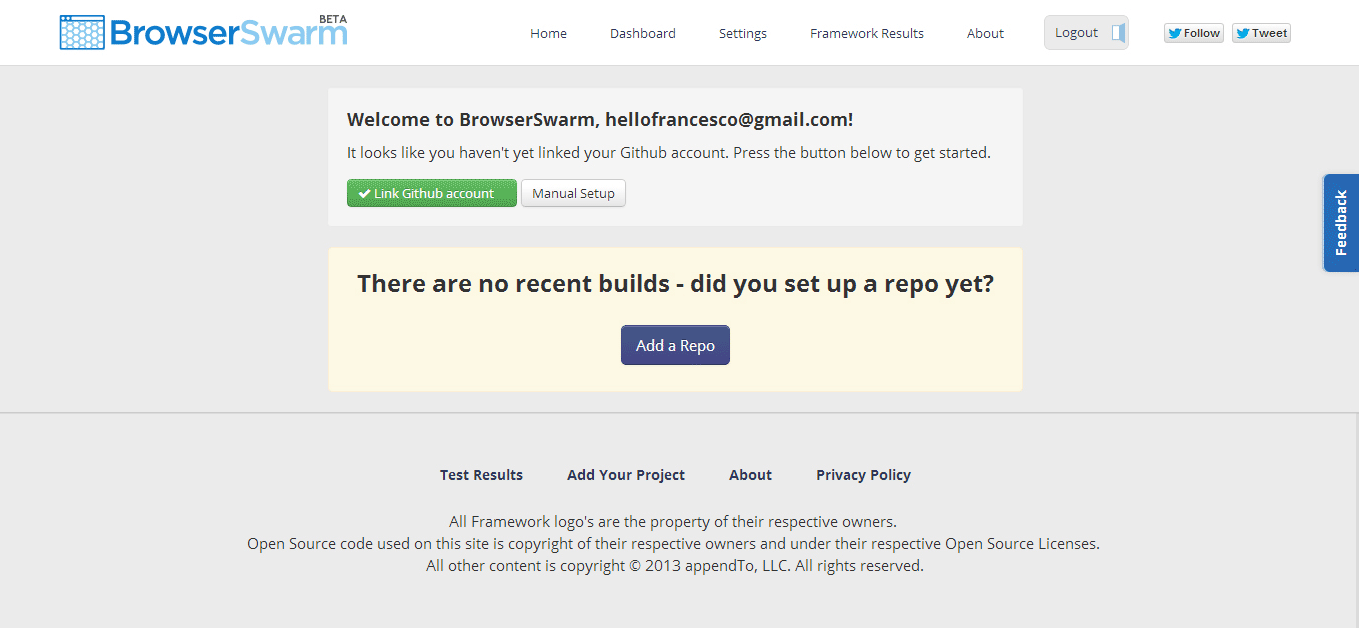
Task: Click the Twitter Tweet button
Action: click(x=1261, y=33)
